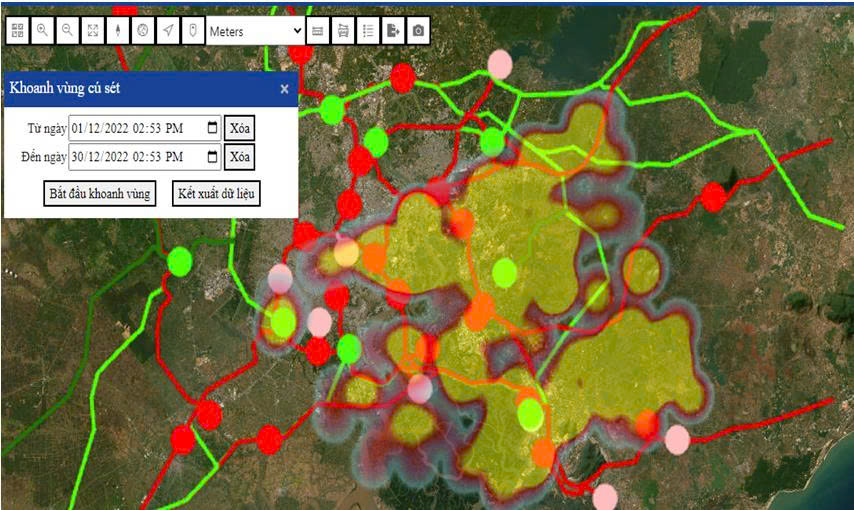This screenshot has width=854, height=510.
Task: Open the legend list icon
Action: click(x=369, y=31)
